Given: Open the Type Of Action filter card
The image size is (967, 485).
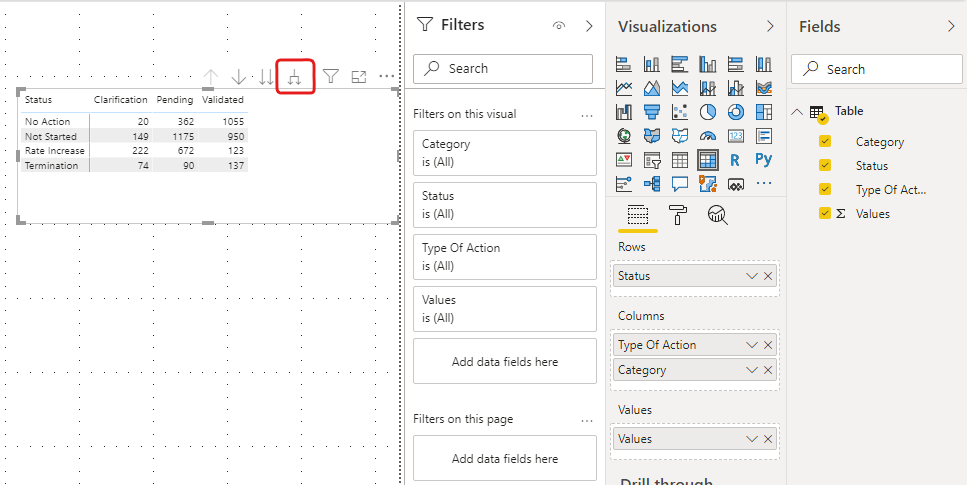Looking at the screenshot, I should (505, 257).
